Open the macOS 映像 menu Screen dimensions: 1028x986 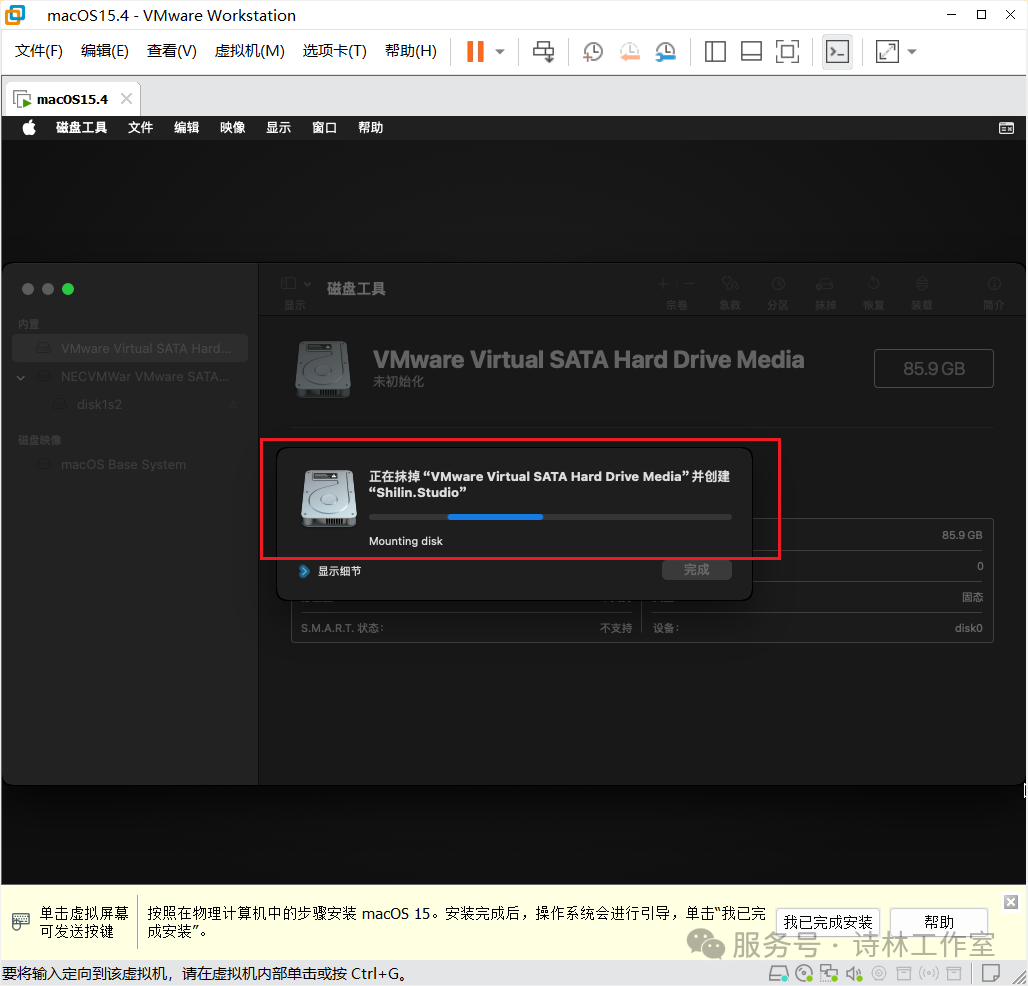tap(233, 128)
